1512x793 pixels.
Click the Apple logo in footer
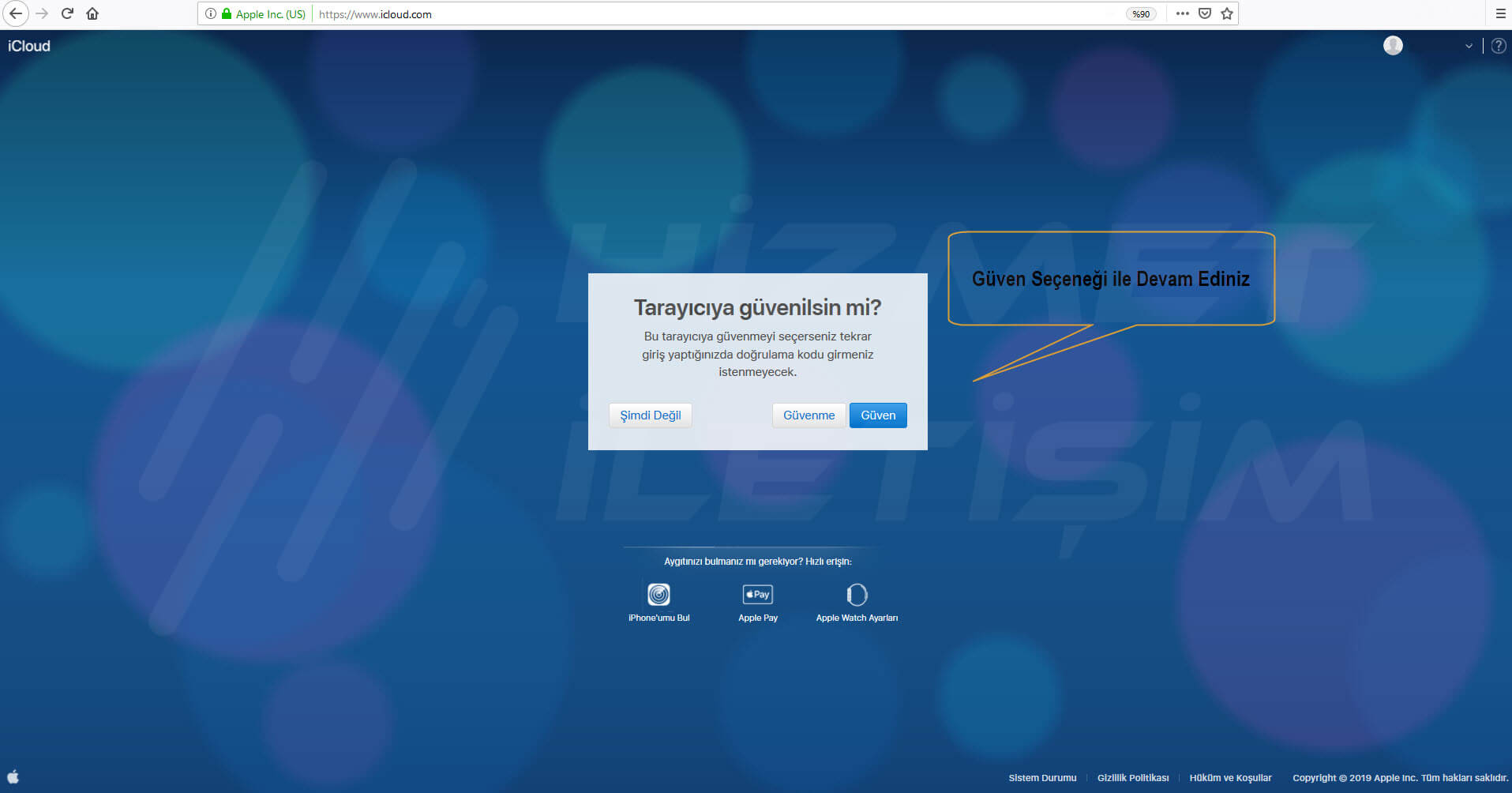coord(13,776)
